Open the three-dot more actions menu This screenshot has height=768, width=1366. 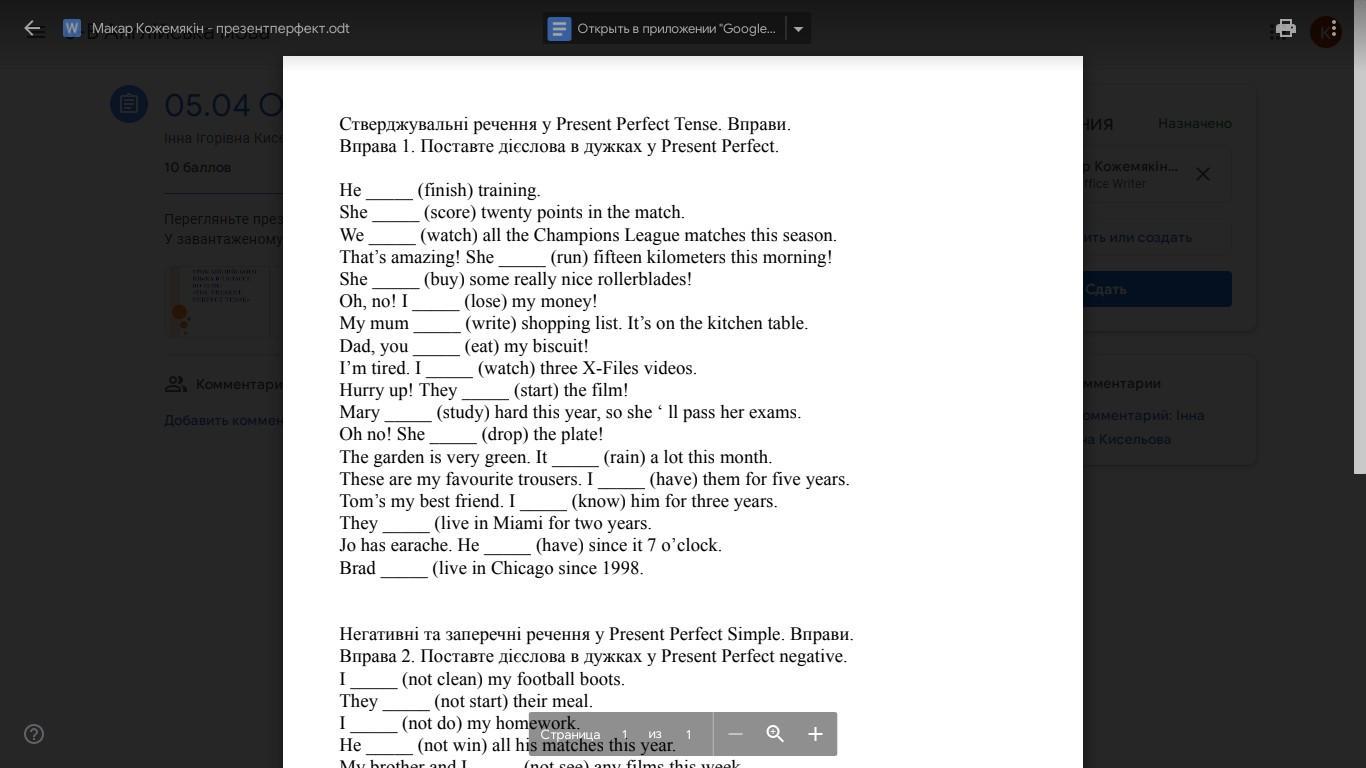tap(1333, 28)
